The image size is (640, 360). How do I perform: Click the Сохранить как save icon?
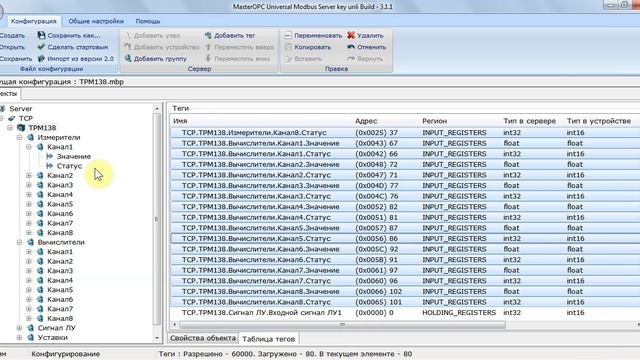(x=41, y=36)
